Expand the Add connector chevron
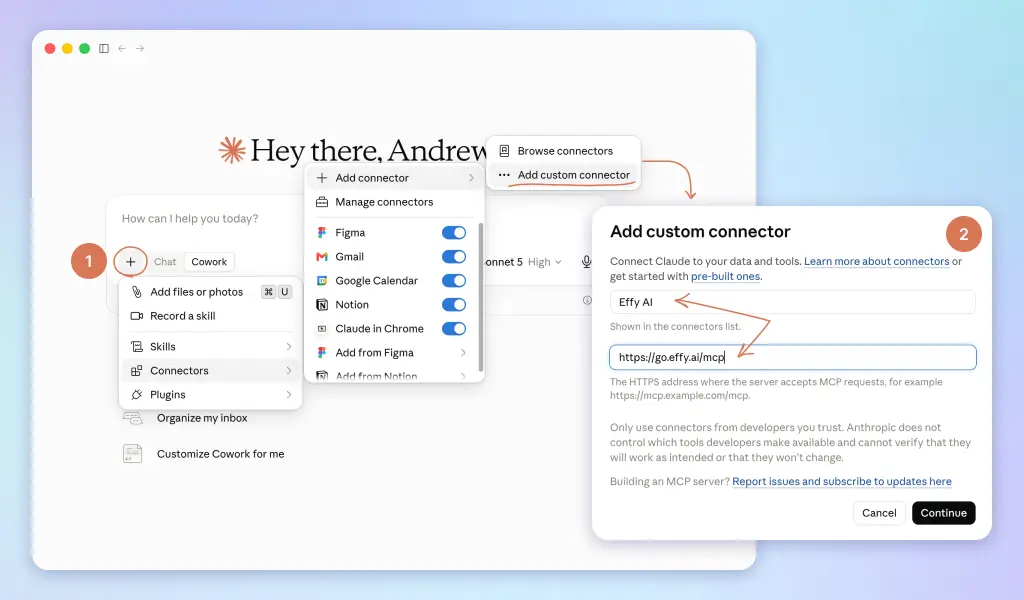The height and width of the screenshot is (600, 1024). tap(472, 178)
